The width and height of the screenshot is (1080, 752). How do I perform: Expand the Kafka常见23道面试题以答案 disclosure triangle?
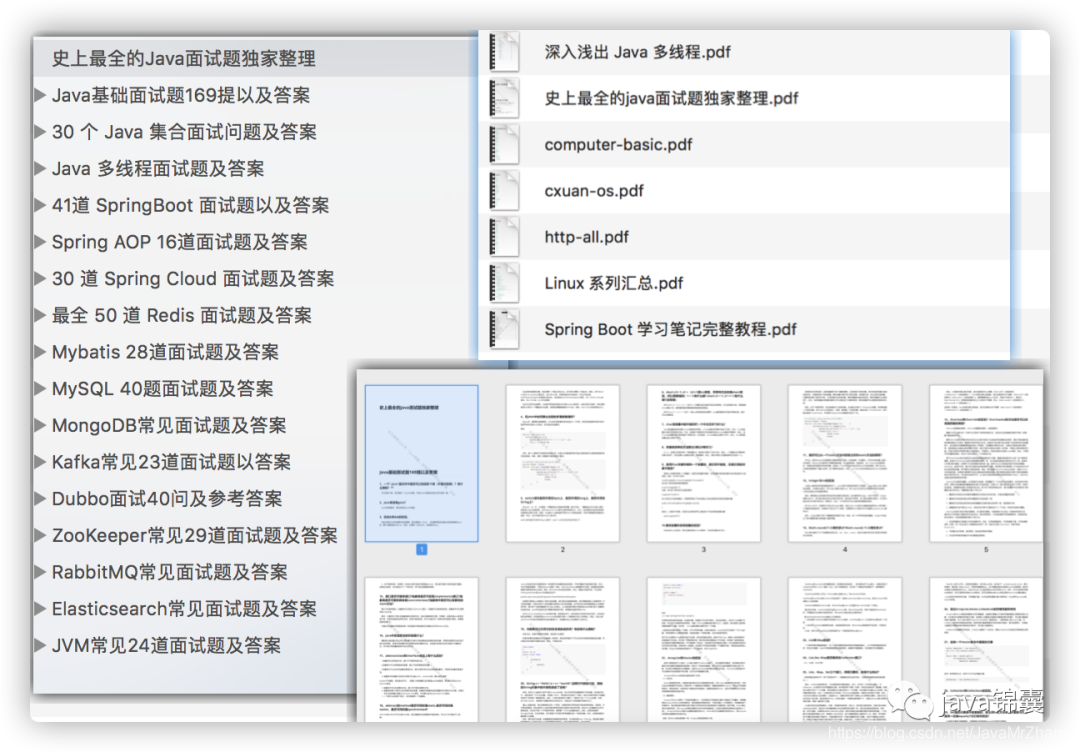coord(41,462)
